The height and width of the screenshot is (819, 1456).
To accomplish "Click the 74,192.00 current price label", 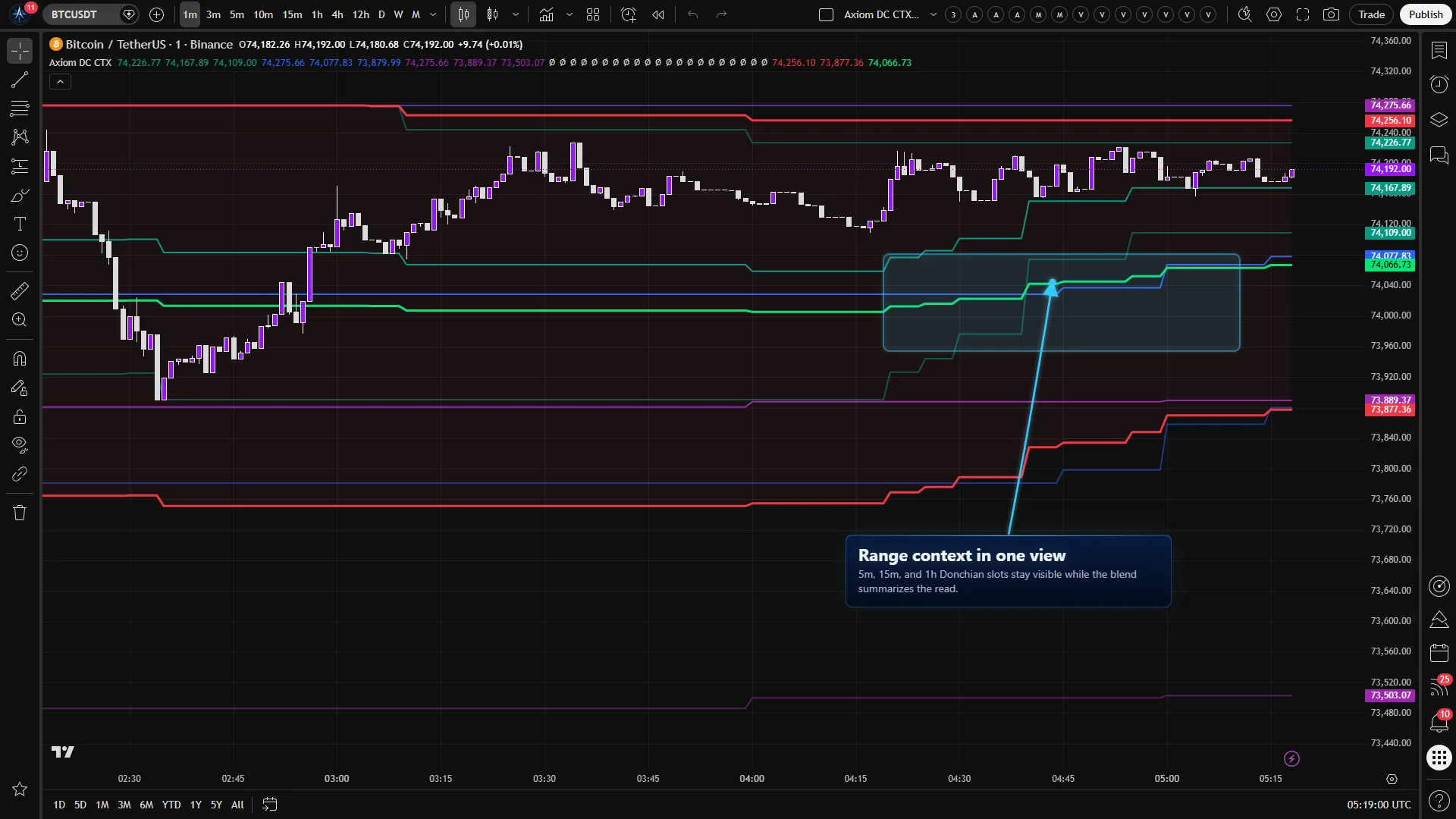I will coord(1390,169).
